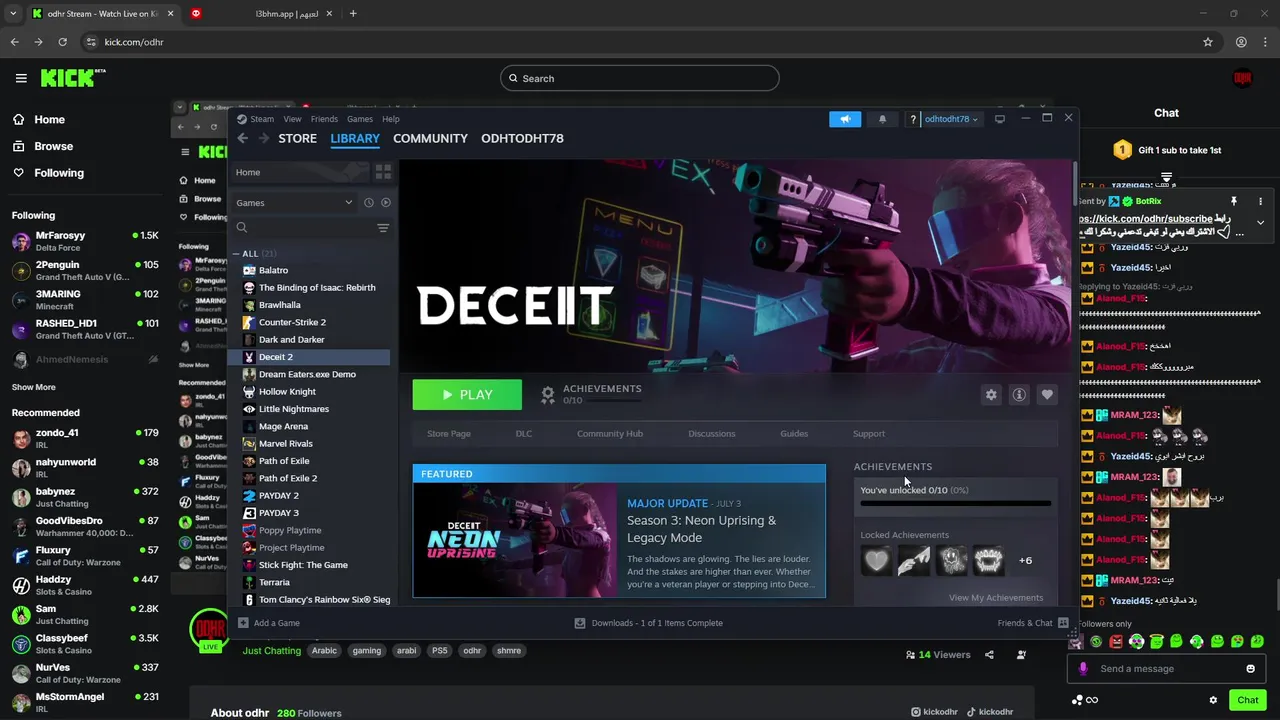The image size is (1280, 720).
Task: Open the library collections grid view icon
Action: tap(383, 172)
